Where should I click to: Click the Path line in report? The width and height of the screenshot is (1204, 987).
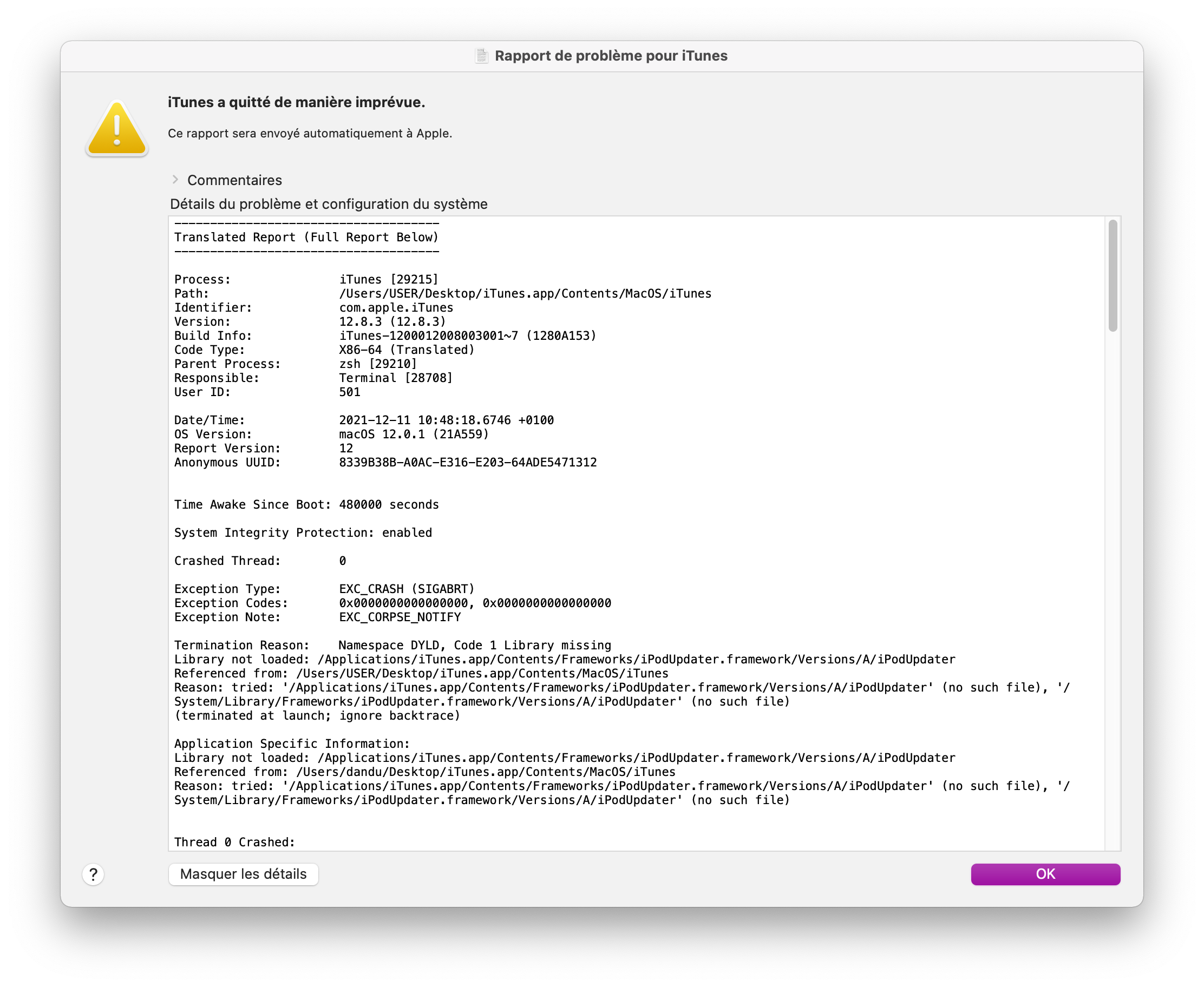[x=442, y=293]
